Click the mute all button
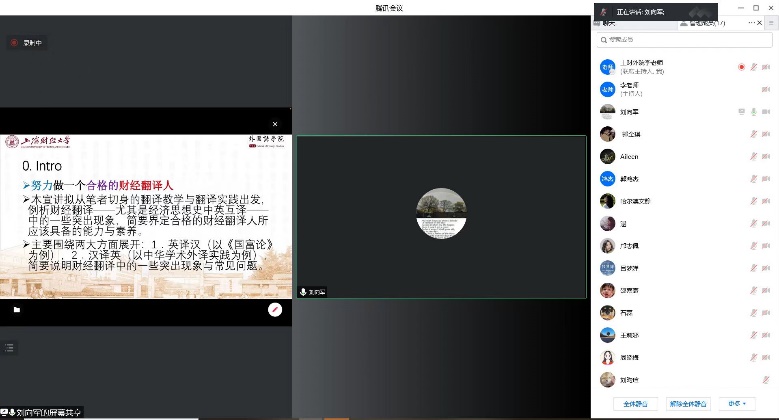779x420 pixels. (x=634, y=403)
